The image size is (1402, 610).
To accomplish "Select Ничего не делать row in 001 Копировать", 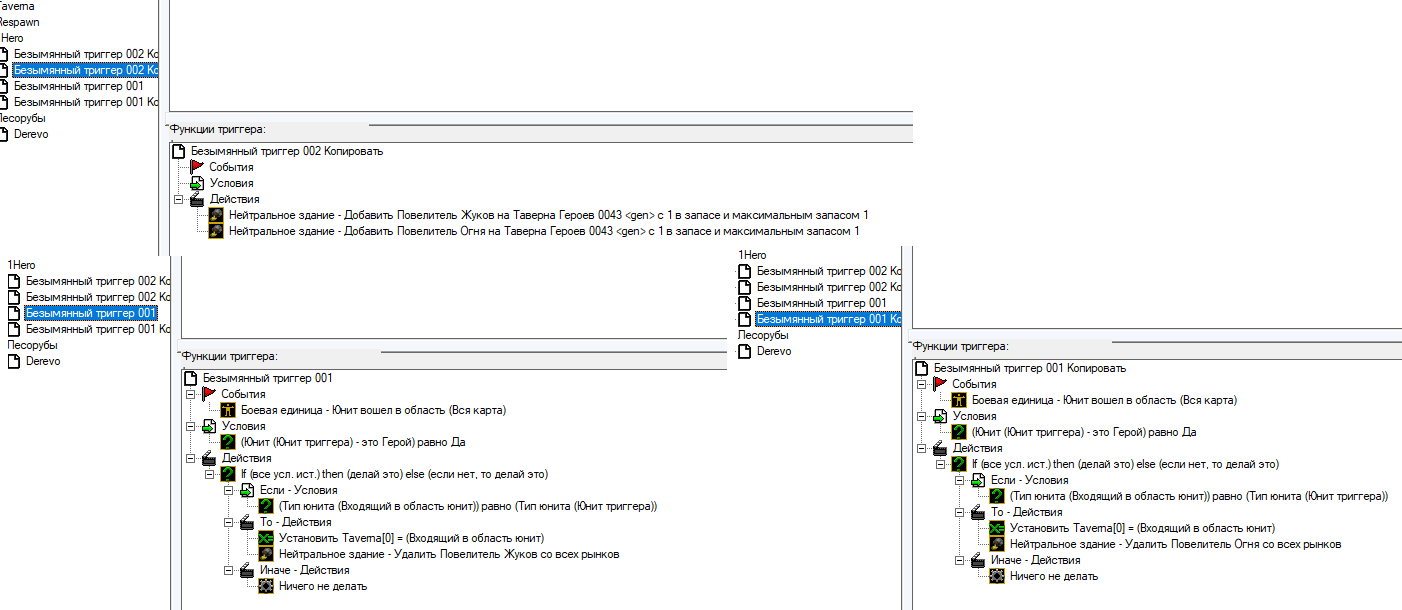I will point(1054,576).
